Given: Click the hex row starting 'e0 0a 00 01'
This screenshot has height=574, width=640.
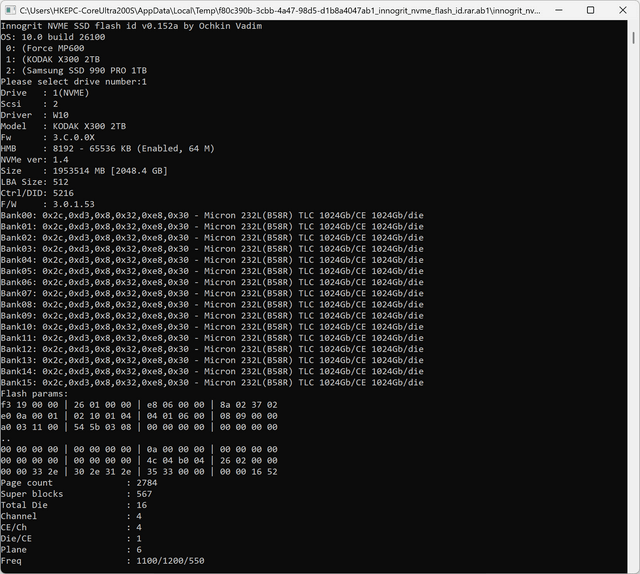Looking at the screenshot, I should click(x=139, y=416).
